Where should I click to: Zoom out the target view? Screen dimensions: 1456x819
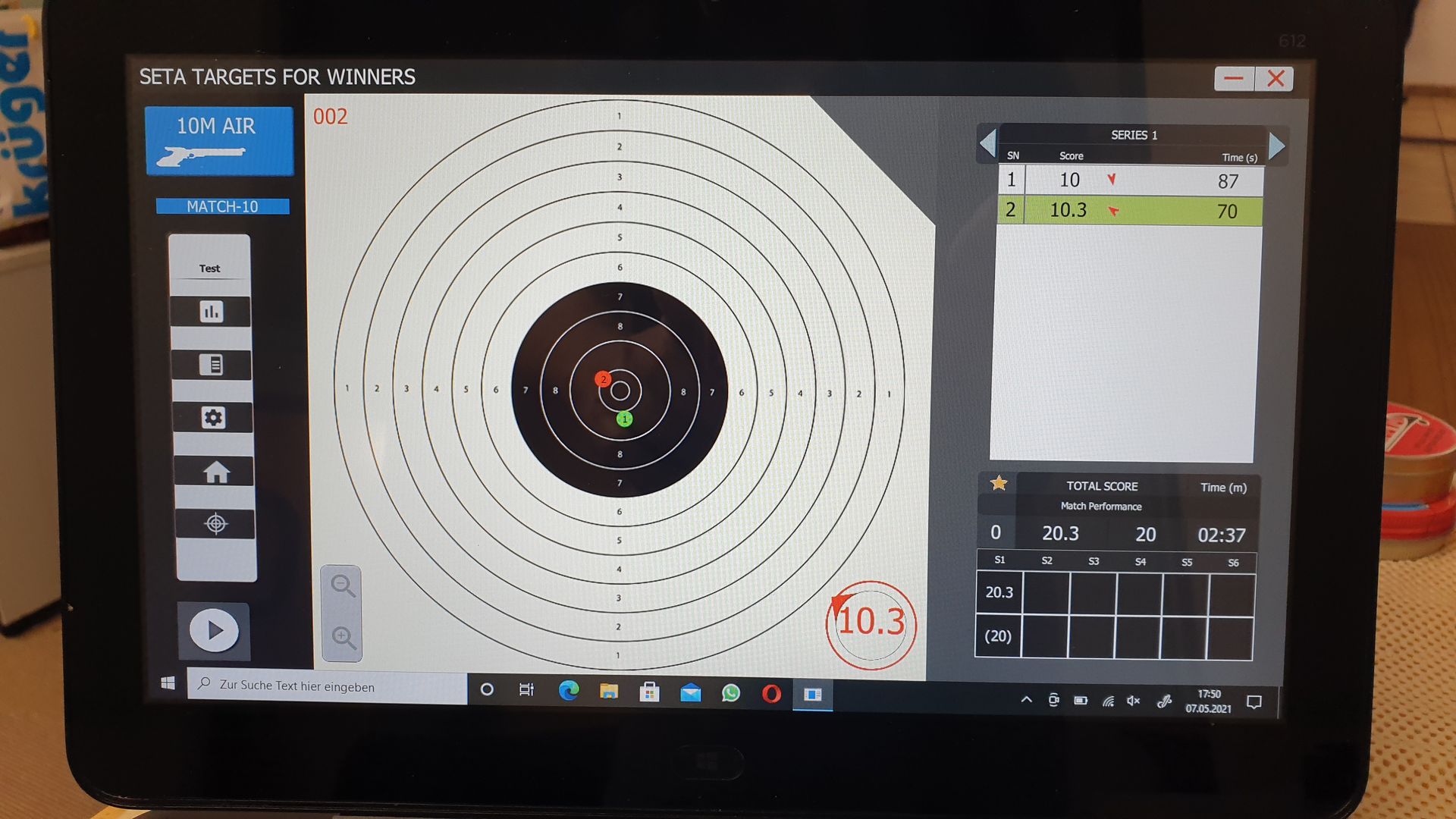(342, 585)
